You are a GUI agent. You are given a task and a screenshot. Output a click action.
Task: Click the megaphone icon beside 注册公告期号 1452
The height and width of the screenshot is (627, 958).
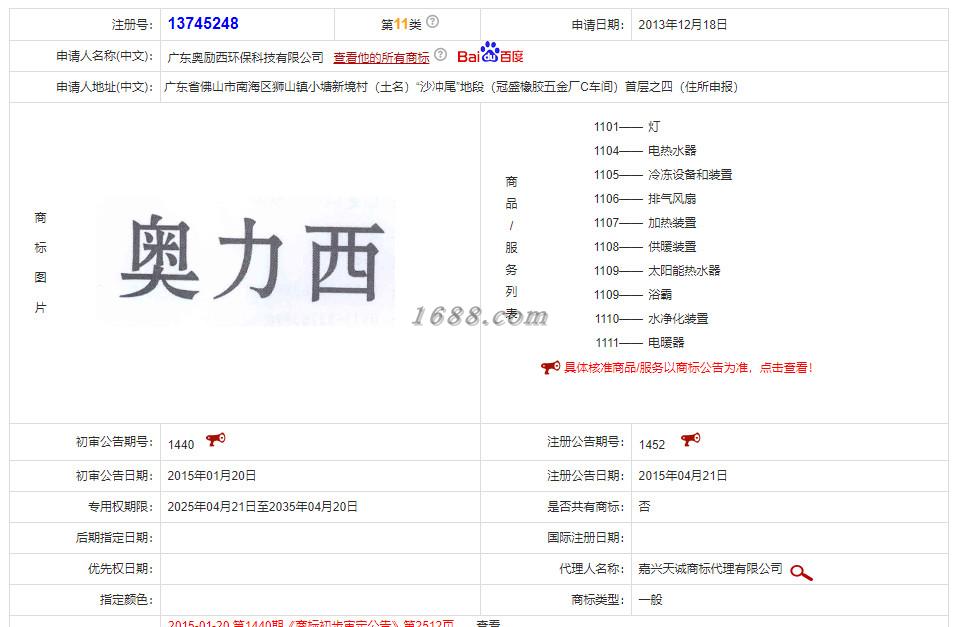click(x=690, y=439)
